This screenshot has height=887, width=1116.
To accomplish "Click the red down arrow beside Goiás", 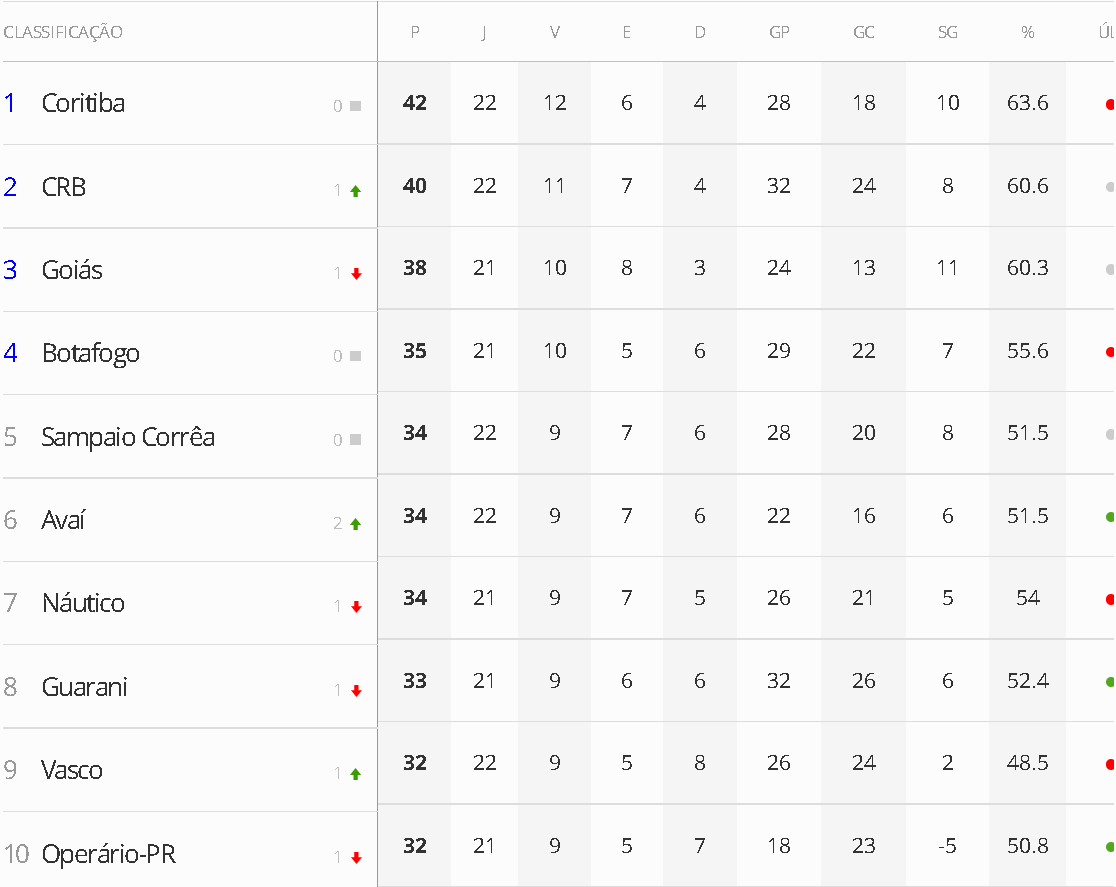I will click(356, 274).
